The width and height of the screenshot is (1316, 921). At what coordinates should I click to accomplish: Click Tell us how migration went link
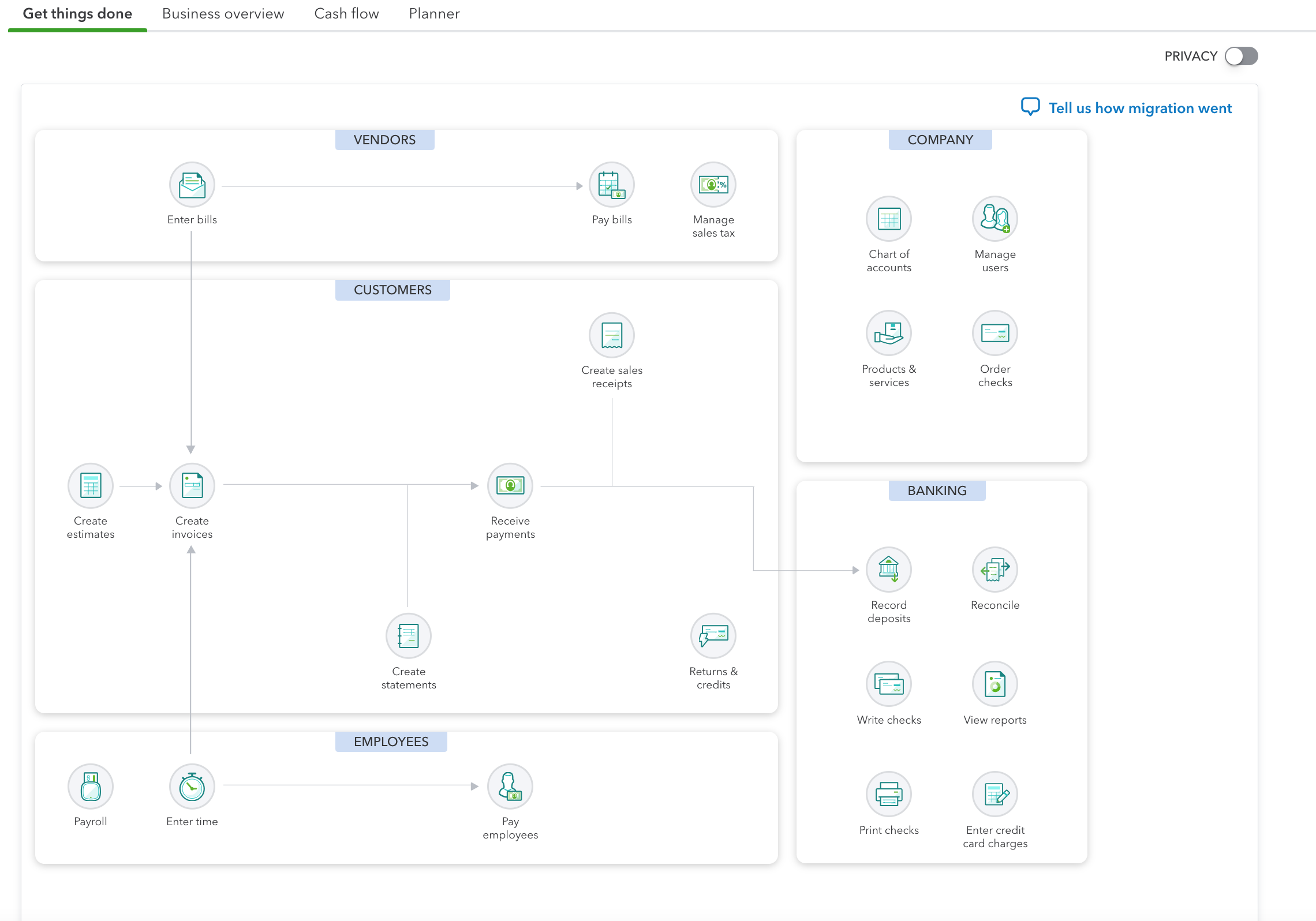1139,108
